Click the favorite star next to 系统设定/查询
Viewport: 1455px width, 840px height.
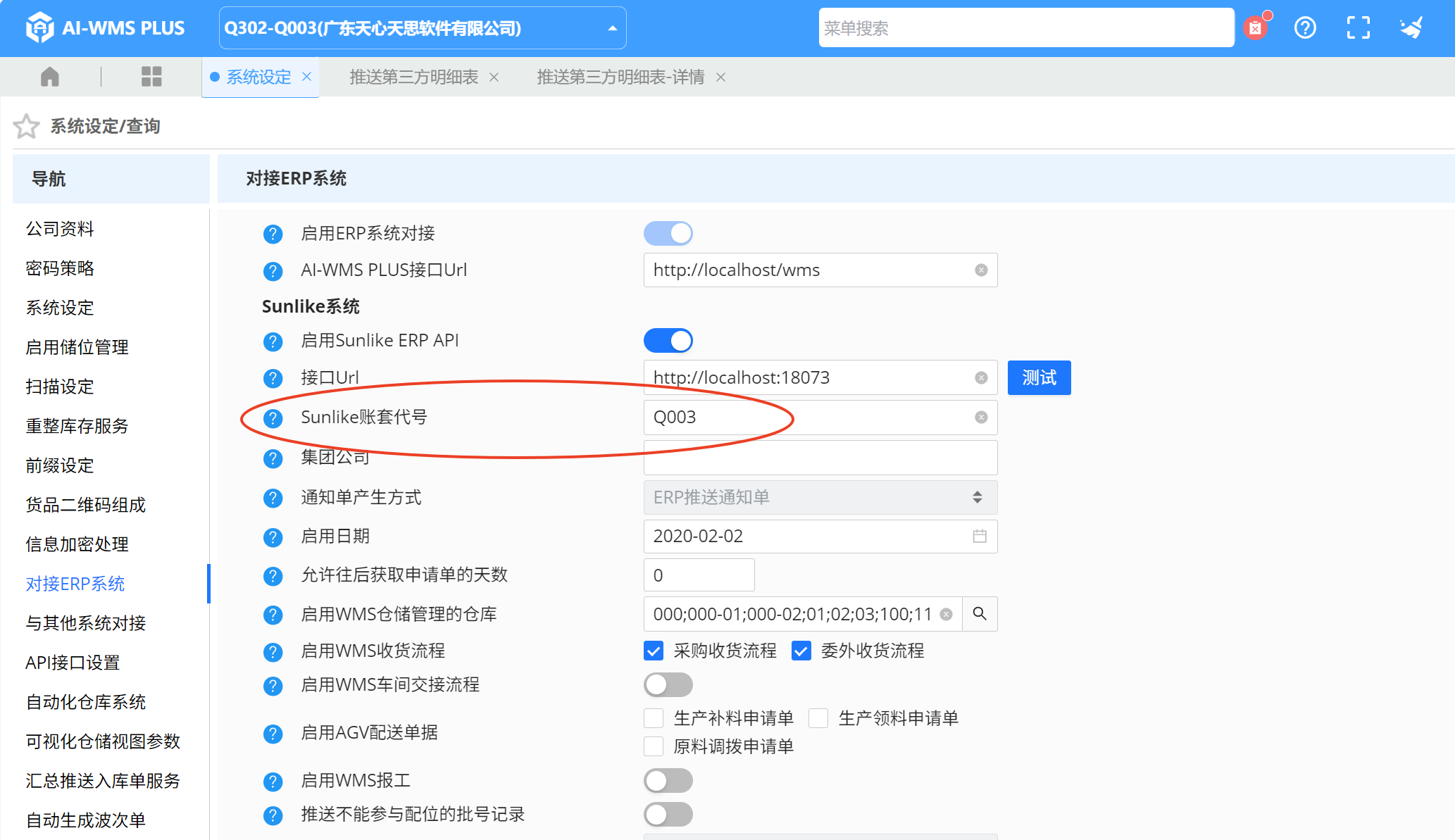27,126
